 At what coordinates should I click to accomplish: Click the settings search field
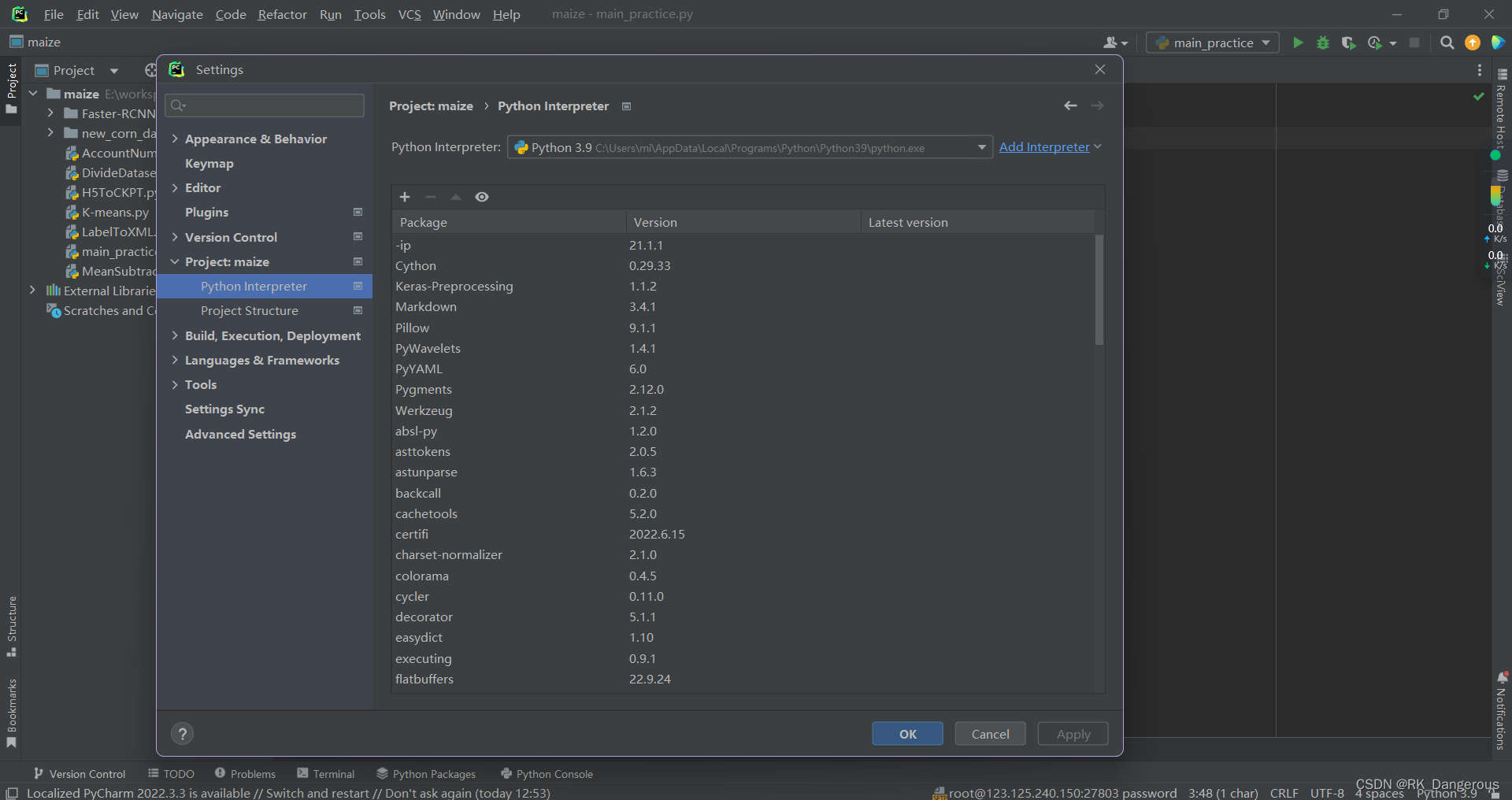[265, 106]
